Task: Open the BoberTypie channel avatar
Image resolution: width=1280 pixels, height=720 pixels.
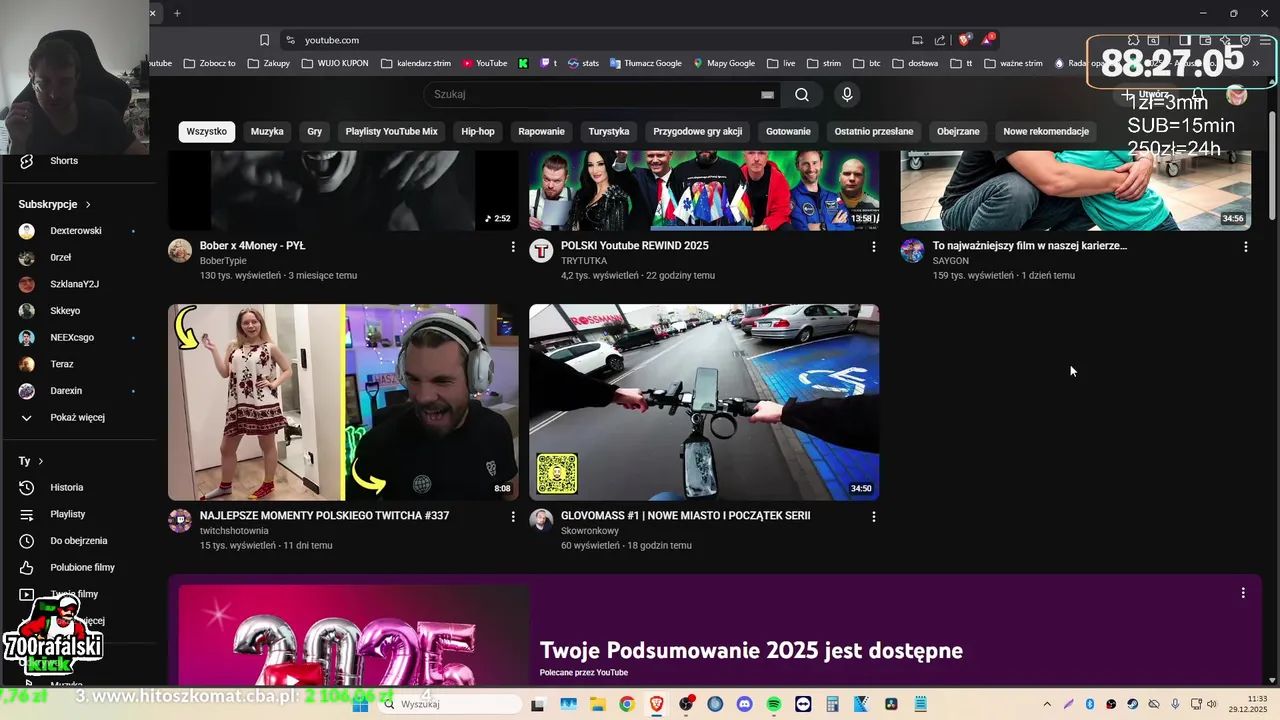Action: [180, 250]
